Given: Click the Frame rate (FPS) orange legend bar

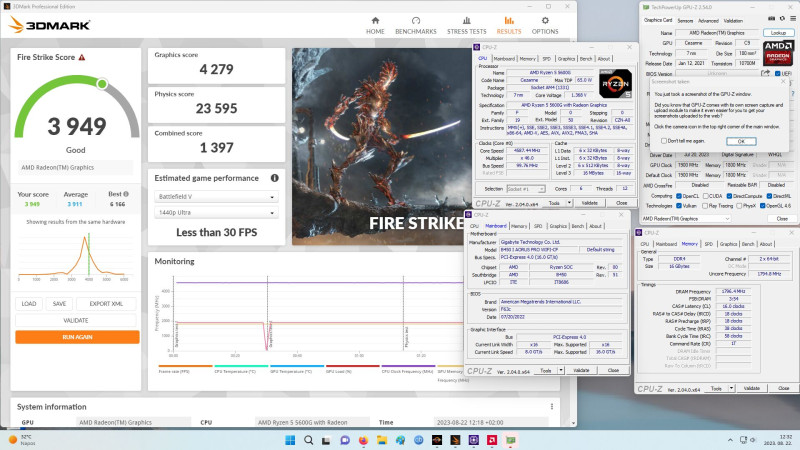Looking at the screenshot, I should click(x=185, y=366).
